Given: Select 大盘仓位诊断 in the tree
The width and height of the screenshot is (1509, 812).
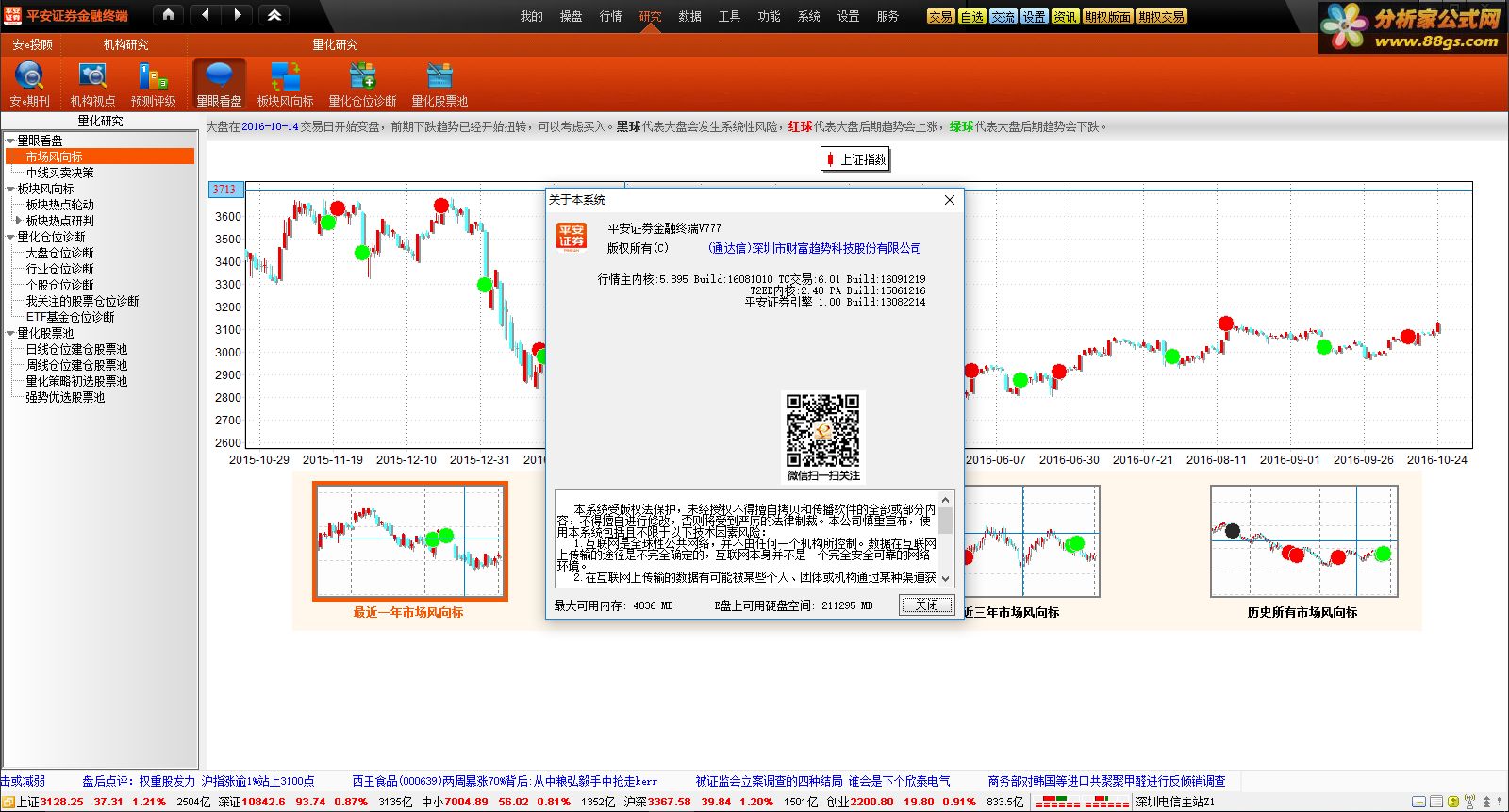Looking at the screenshot, I should [x=60, y=253].
